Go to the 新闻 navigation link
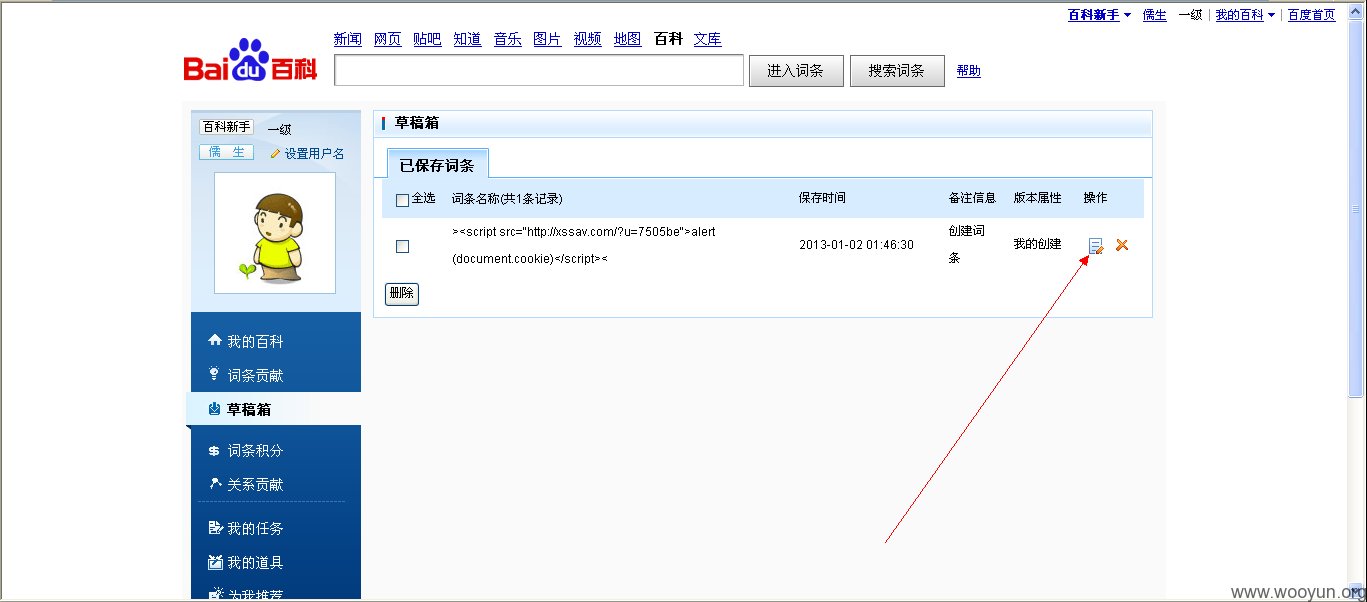This screenshot has width=1367, height=602. (x=347, y=39)
